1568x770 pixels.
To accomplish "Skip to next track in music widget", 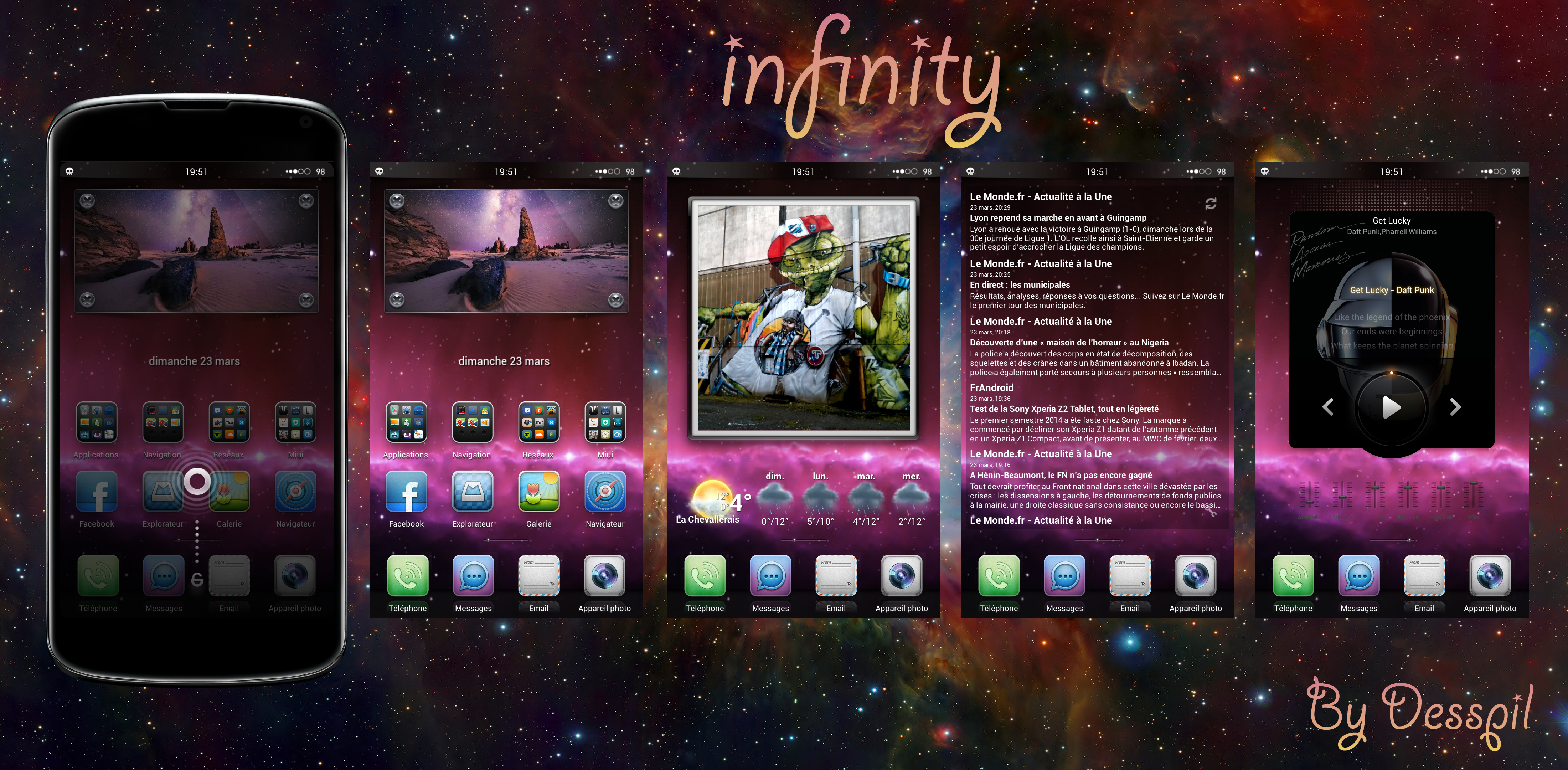I will 1455,407.
